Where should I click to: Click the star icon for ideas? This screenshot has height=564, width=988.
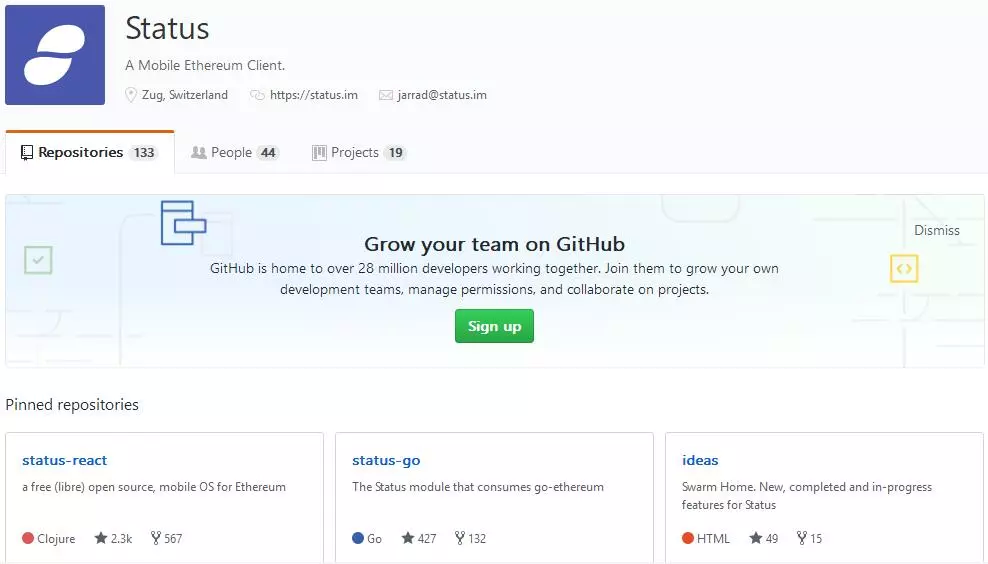pyautogui.click(x=755, y=538)
